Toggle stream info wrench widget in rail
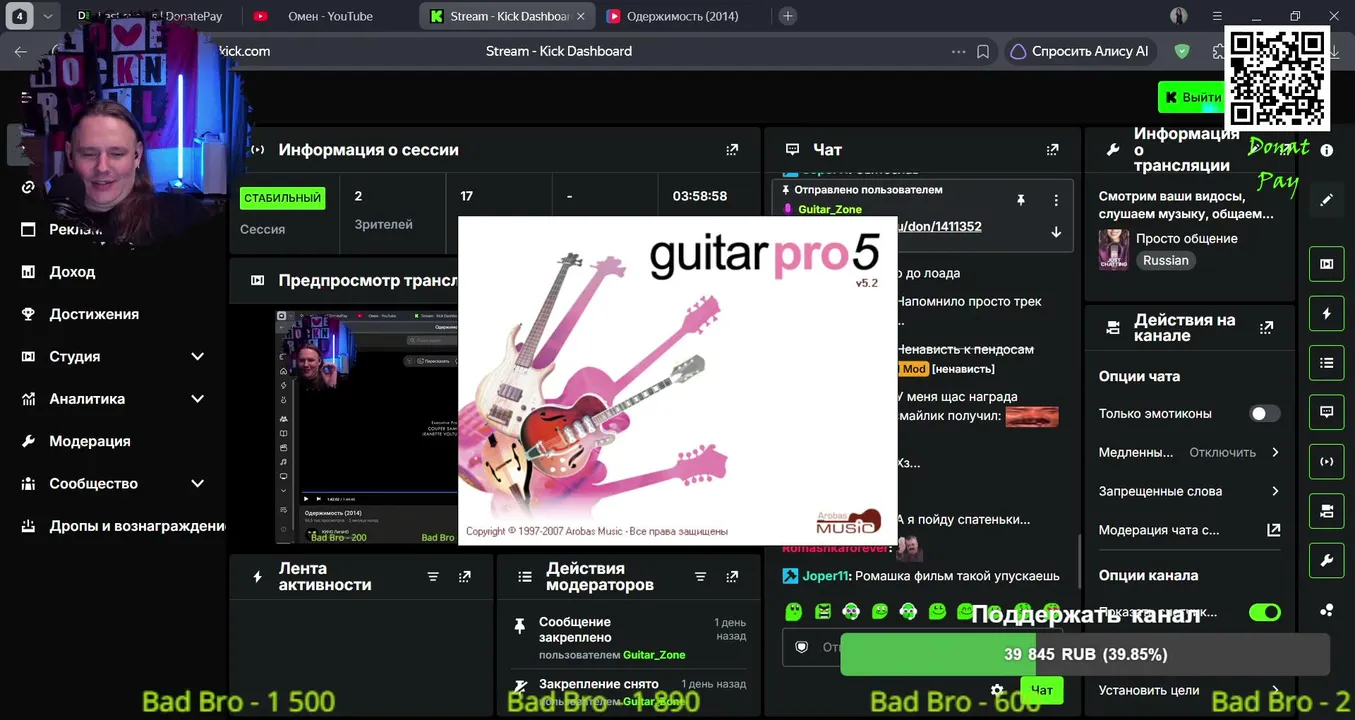Screen dimensions: 1355x720 [1327, 561]
